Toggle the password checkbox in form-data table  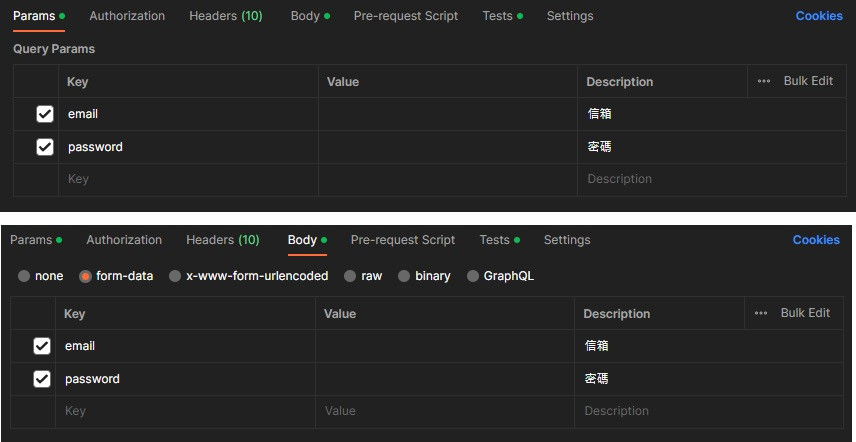pyautogui.click(x=41, y=379)
